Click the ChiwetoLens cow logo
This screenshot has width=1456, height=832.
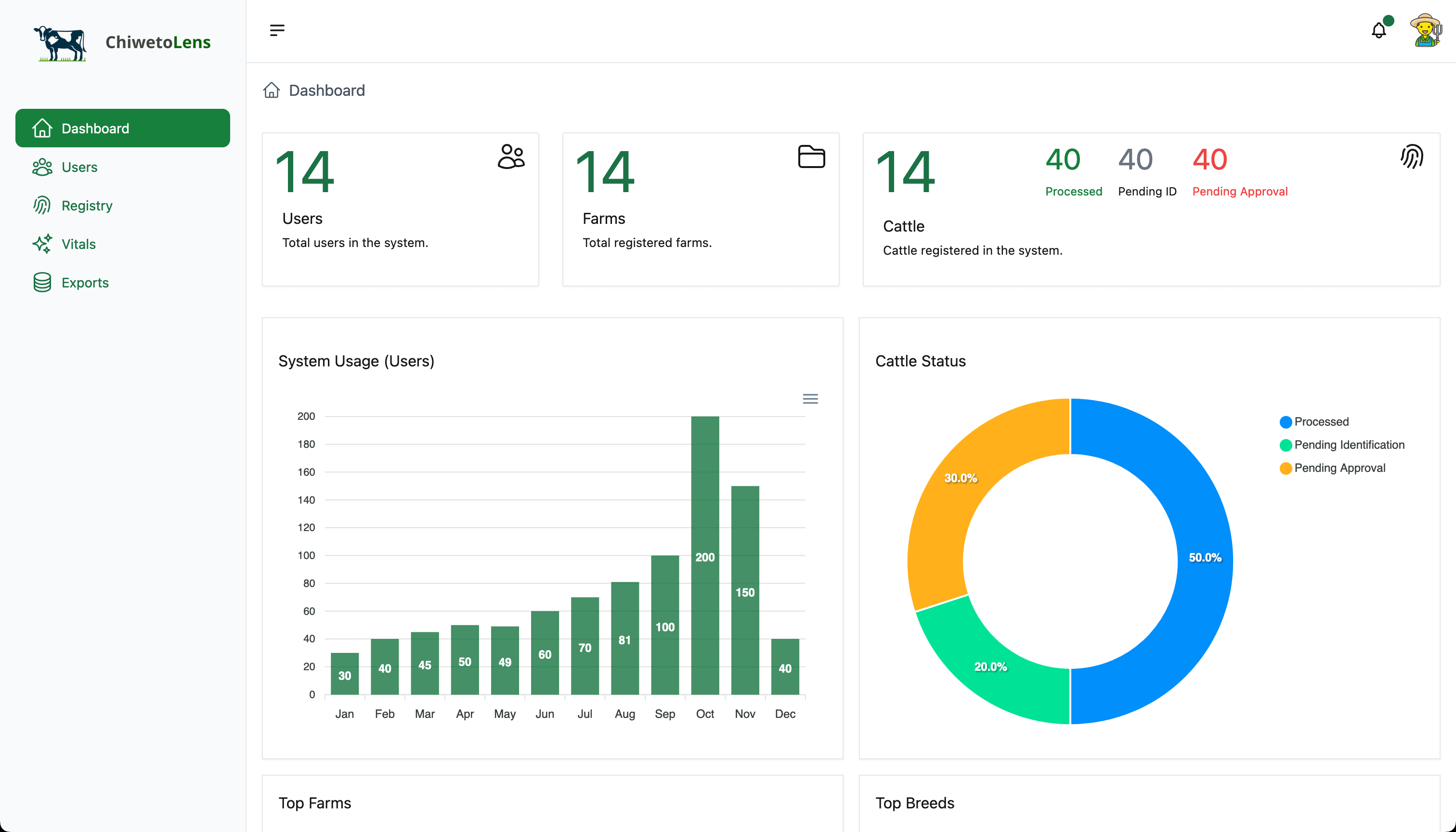pyautogui.click(x=60, y=43)
